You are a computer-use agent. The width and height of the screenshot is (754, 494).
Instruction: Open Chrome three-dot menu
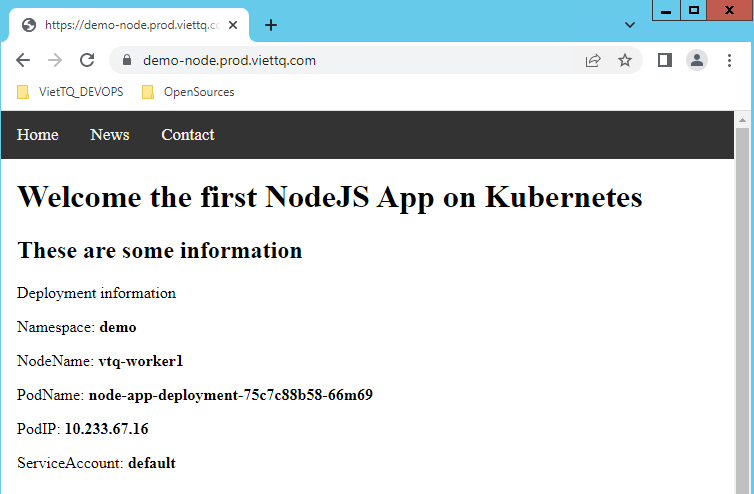[729, 60]
